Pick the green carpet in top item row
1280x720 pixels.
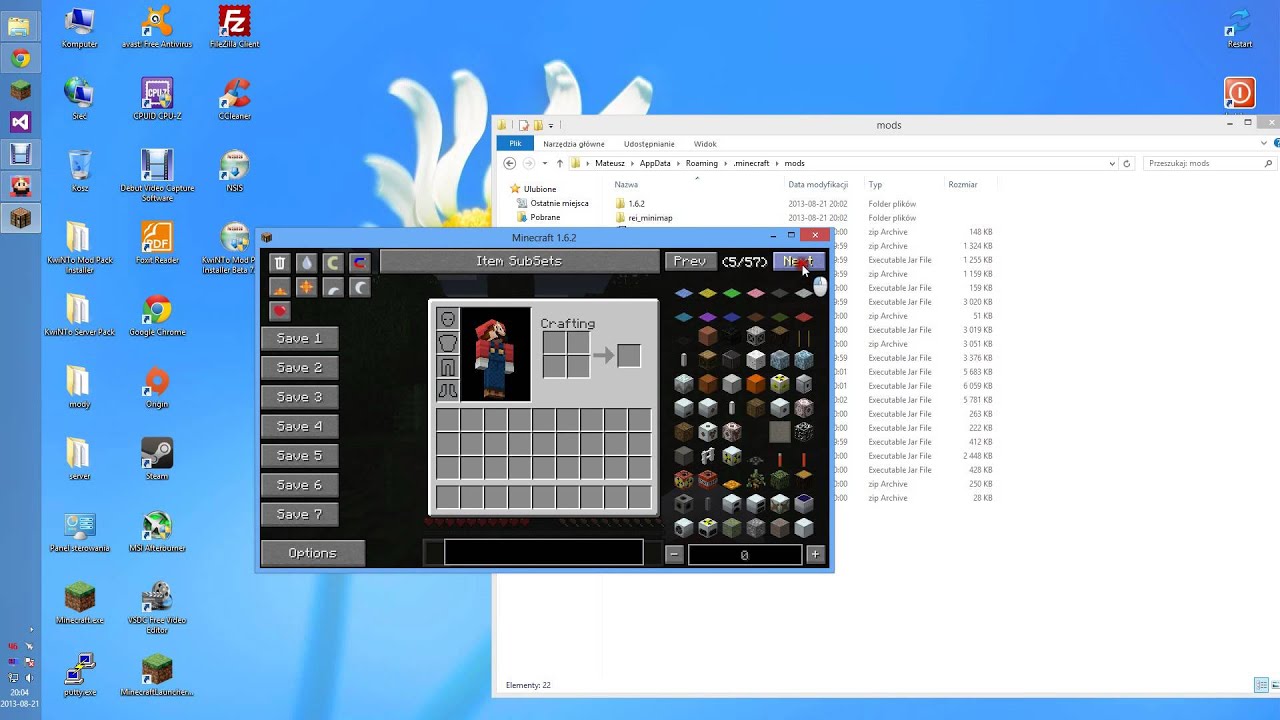pyautogui.click(x=732, y=293)
